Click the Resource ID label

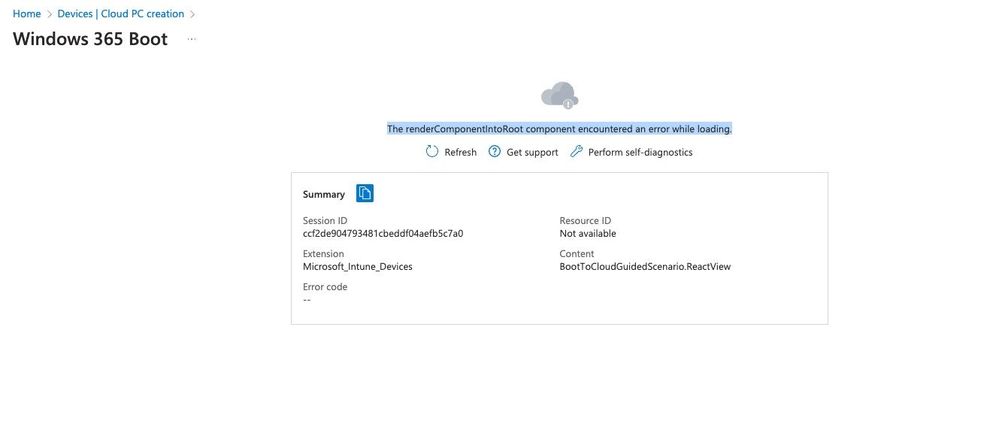[585, 221]
